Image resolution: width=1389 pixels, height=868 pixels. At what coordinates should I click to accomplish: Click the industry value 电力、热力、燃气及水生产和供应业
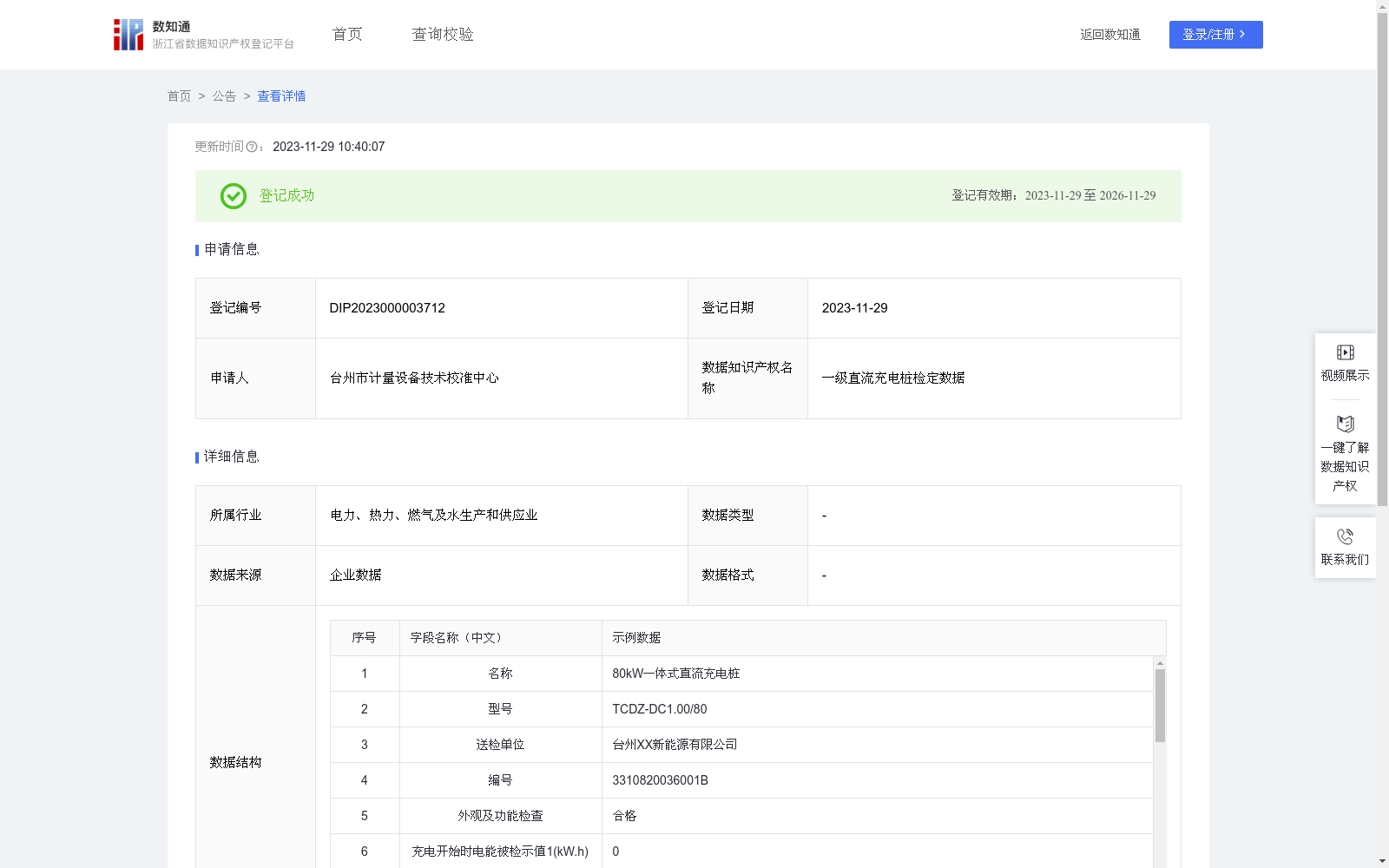tap(433, 516)
